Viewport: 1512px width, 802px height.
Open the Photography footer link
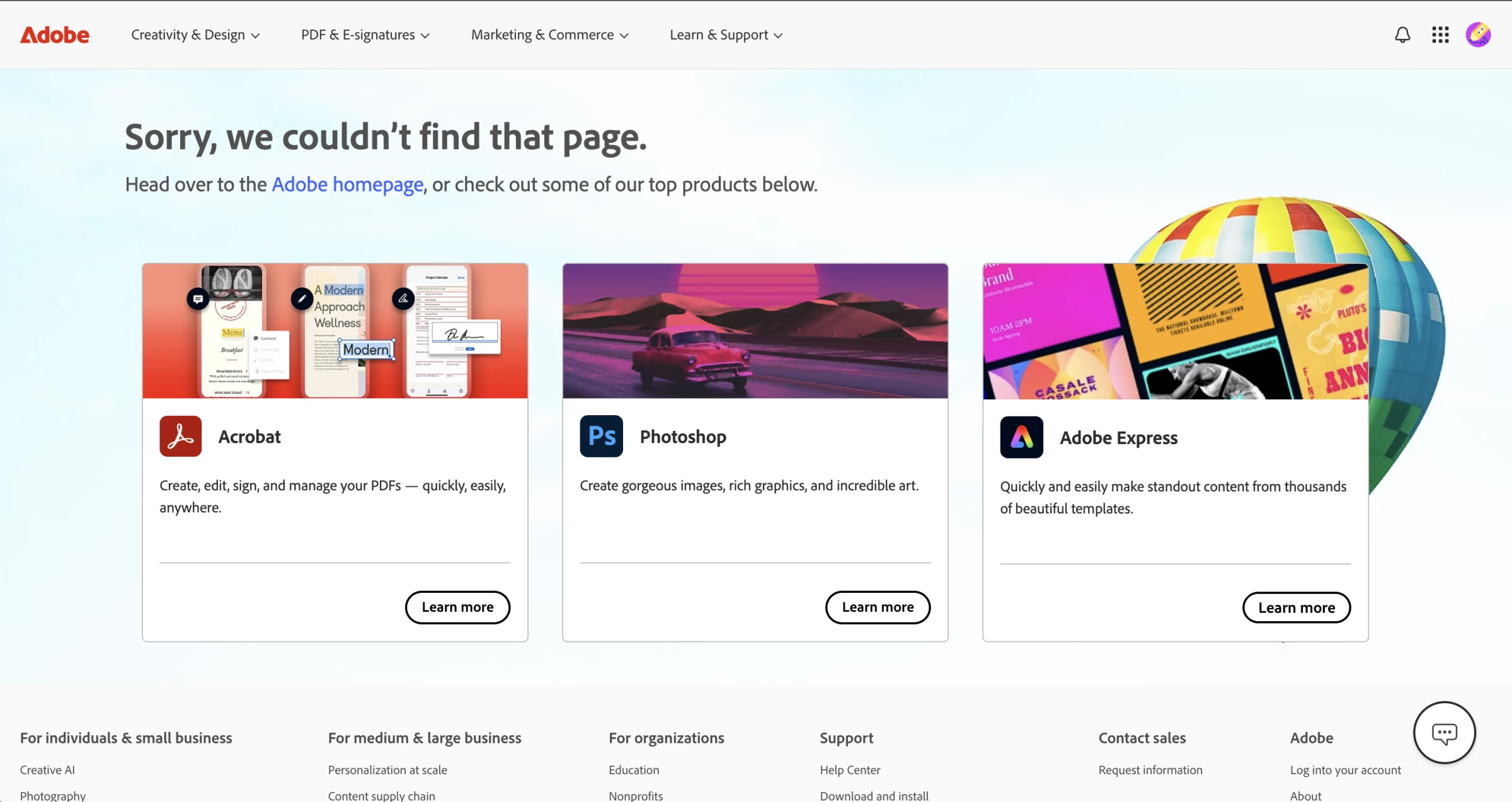coord(53,796)
